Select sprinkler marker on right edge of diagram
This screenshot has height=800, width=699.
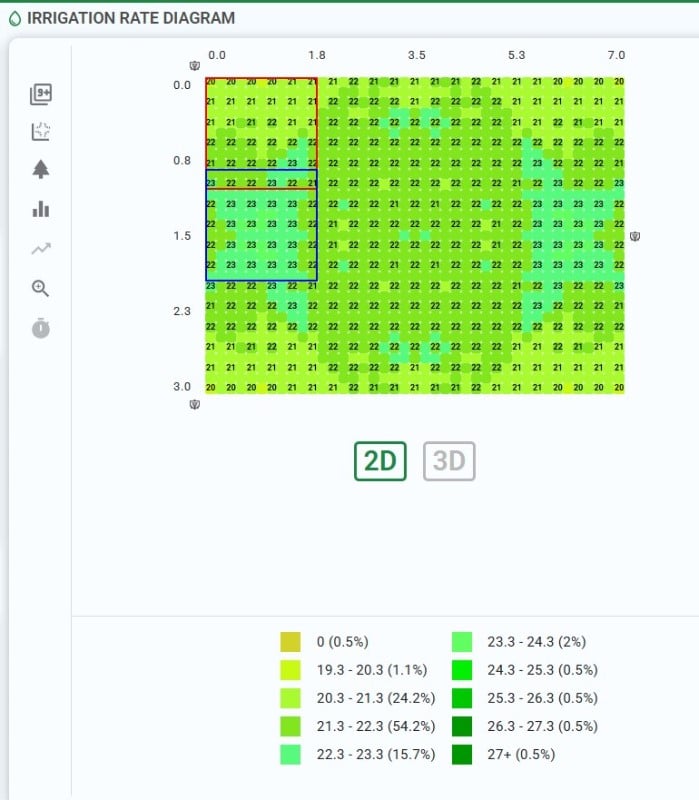pos(635,237)
